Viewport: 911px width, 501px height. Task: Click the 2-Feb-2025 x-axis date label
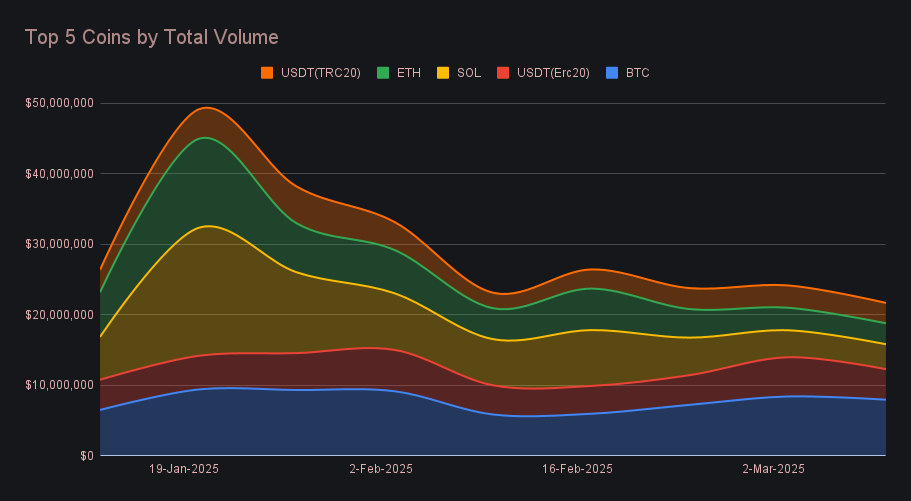click(381, 468)
